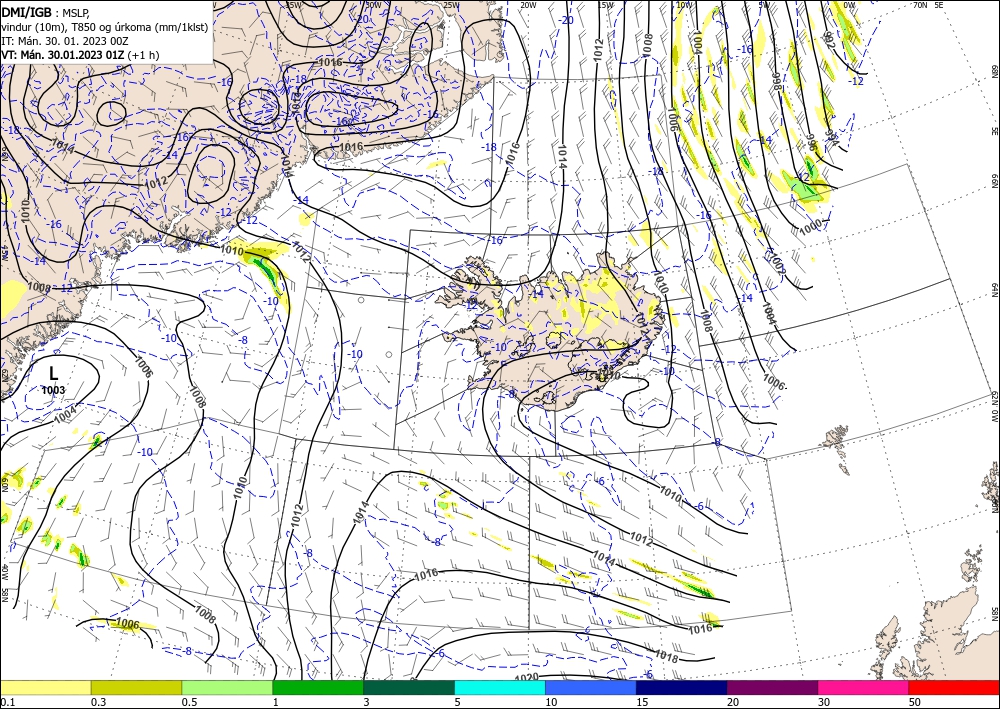Click the legend tick label '0.3'
Screen dimensions: 1000x709
point(98,702)
